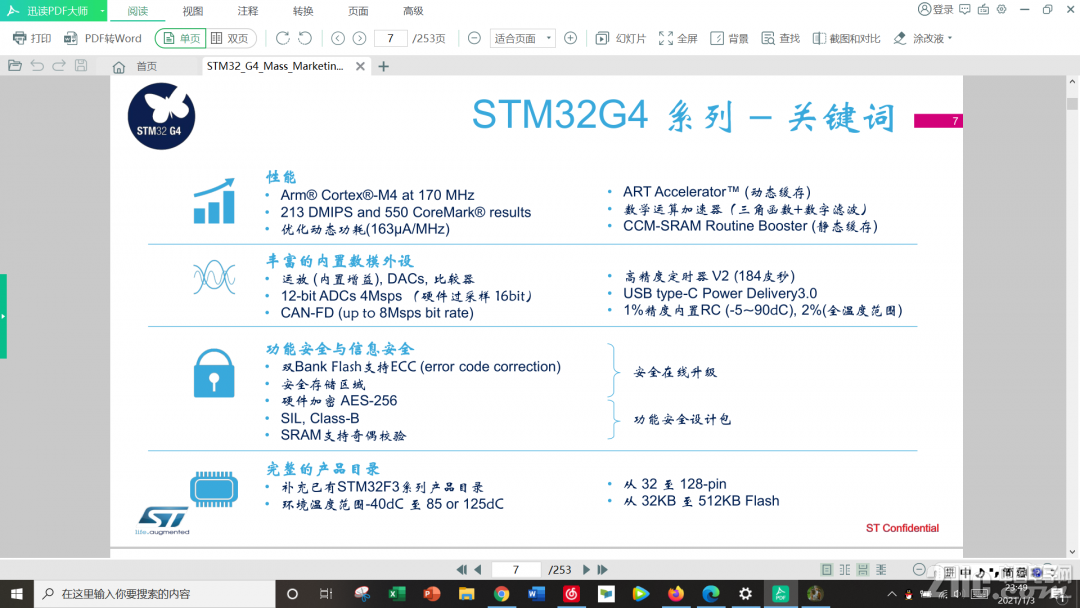Screen dimensions: 1080x608
Task: Go to the home (首页) tab
Action: click(135, 67)
